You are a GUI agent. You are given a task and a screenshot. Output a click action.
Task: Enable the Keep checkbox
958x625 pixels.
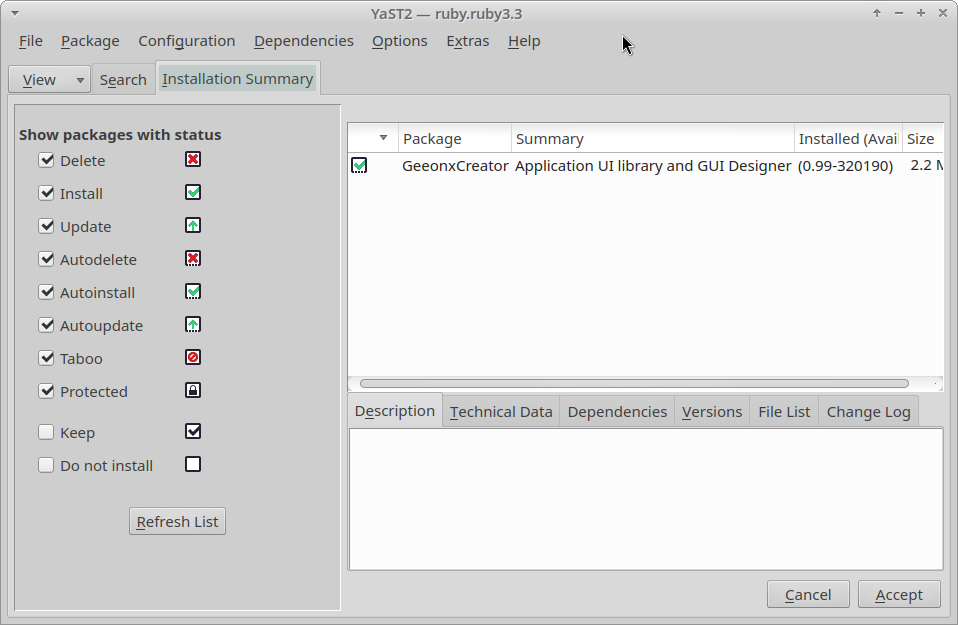pyautogui.click(x=46, y=433)
